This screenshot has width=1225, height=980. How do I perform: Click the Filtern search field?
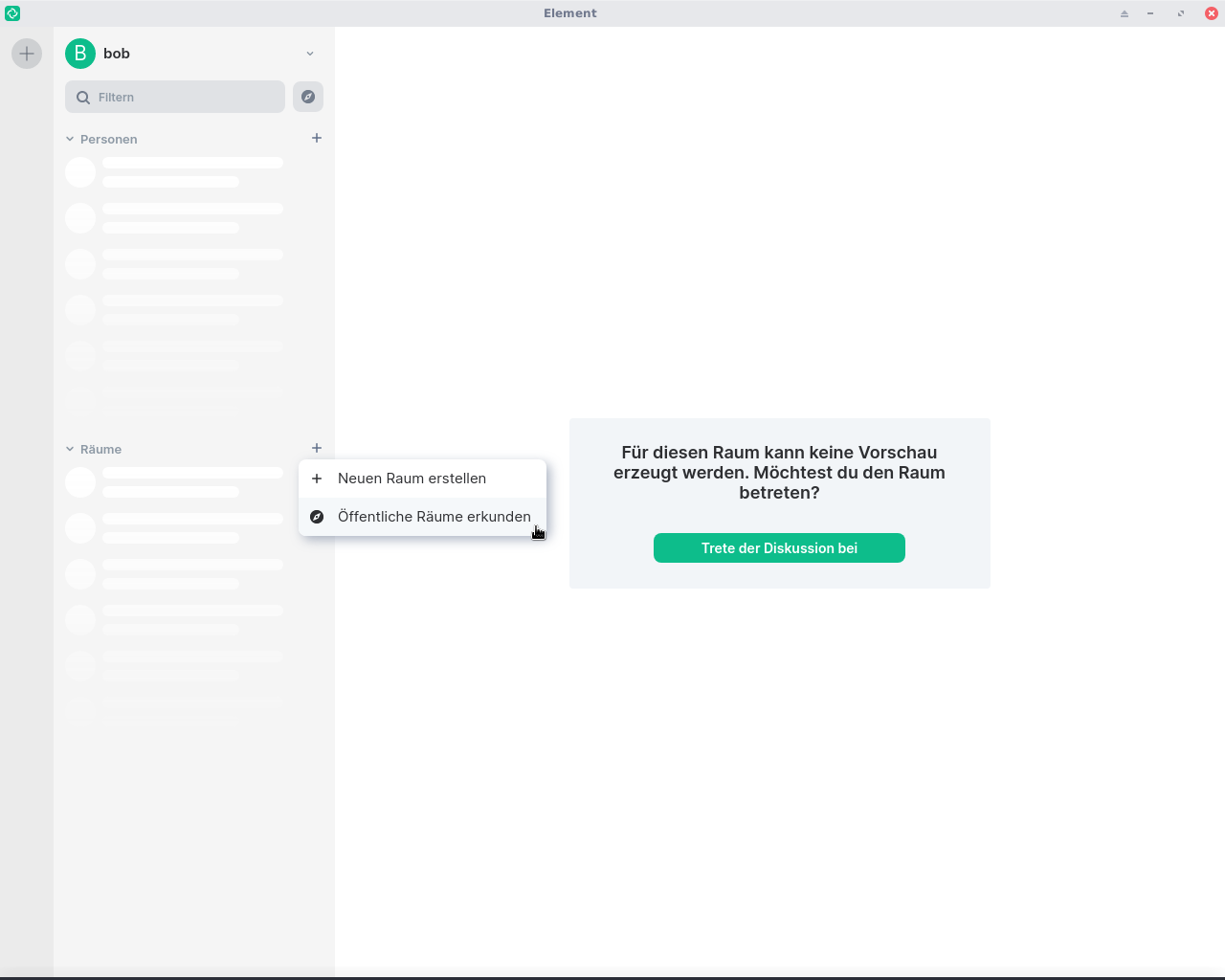175,97
